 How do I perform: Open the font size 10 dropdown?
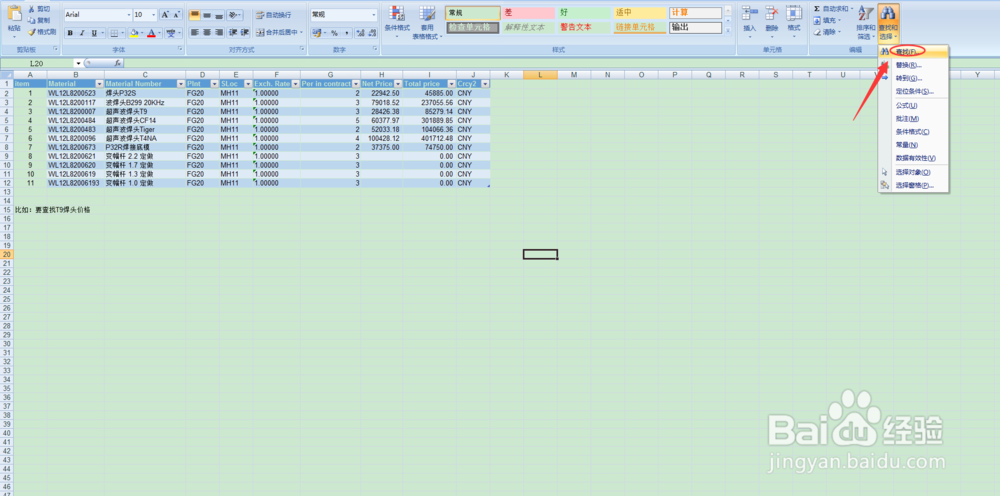click(x=154, y=15)
